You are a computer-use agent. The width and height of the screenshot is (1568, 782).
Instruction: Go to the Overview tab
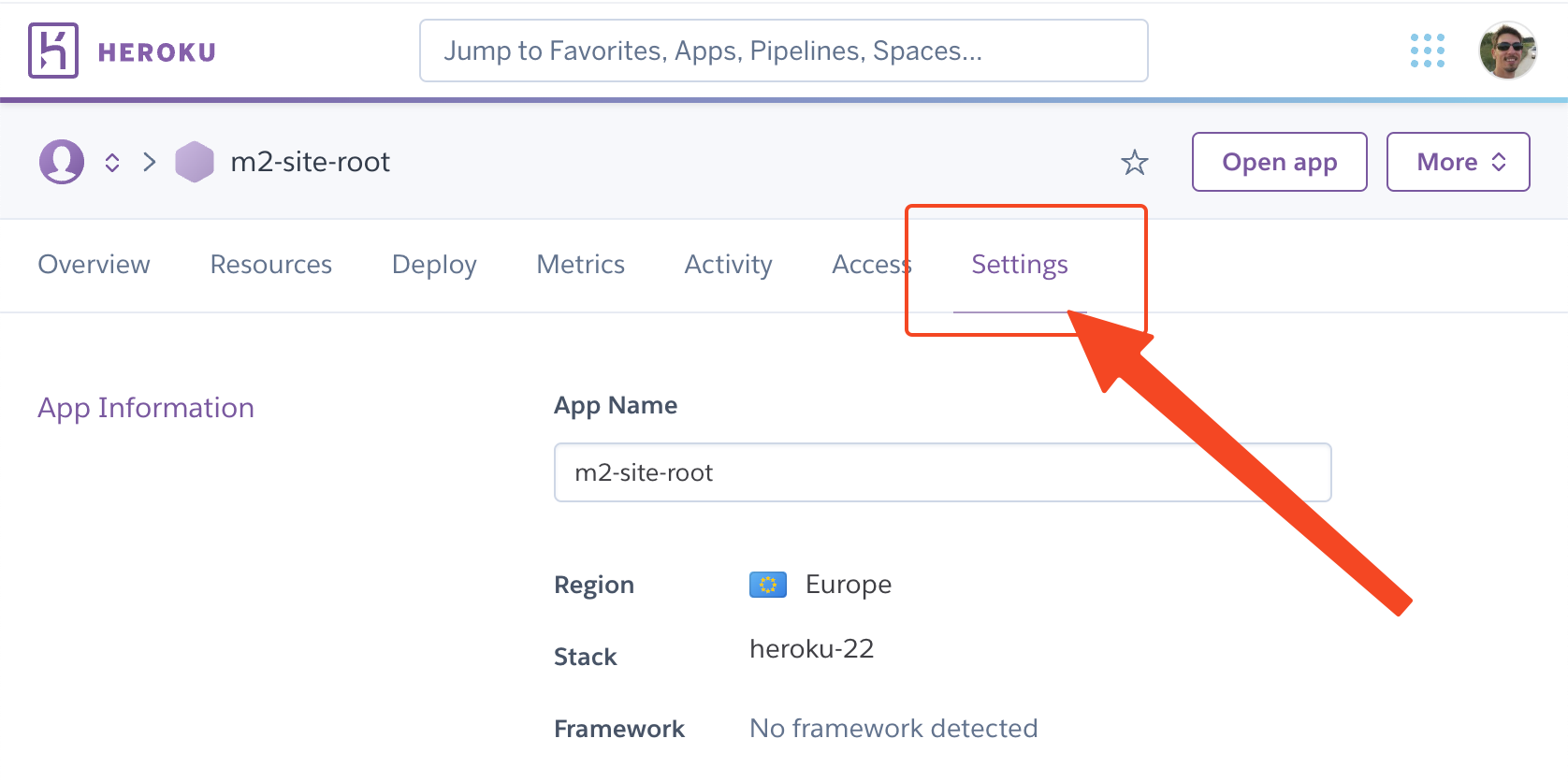pos(94,265)
